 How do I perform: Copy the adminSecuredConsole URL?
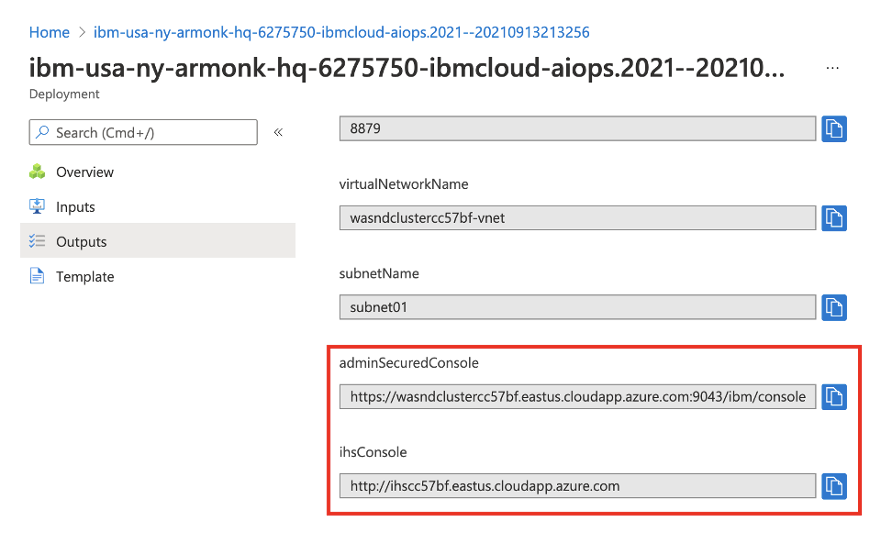tap(834, 396)
